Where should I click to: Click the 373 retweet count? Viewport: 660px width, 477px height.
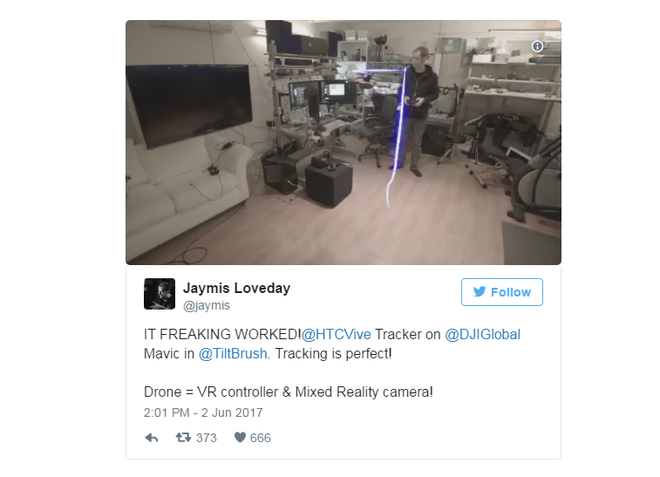coord(206,438)
